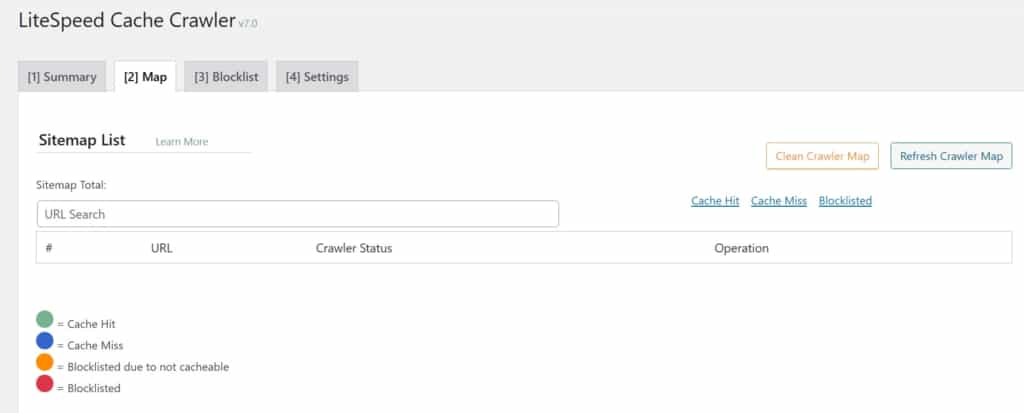
Task: Click the URL column header
Action: click(161, 248)
